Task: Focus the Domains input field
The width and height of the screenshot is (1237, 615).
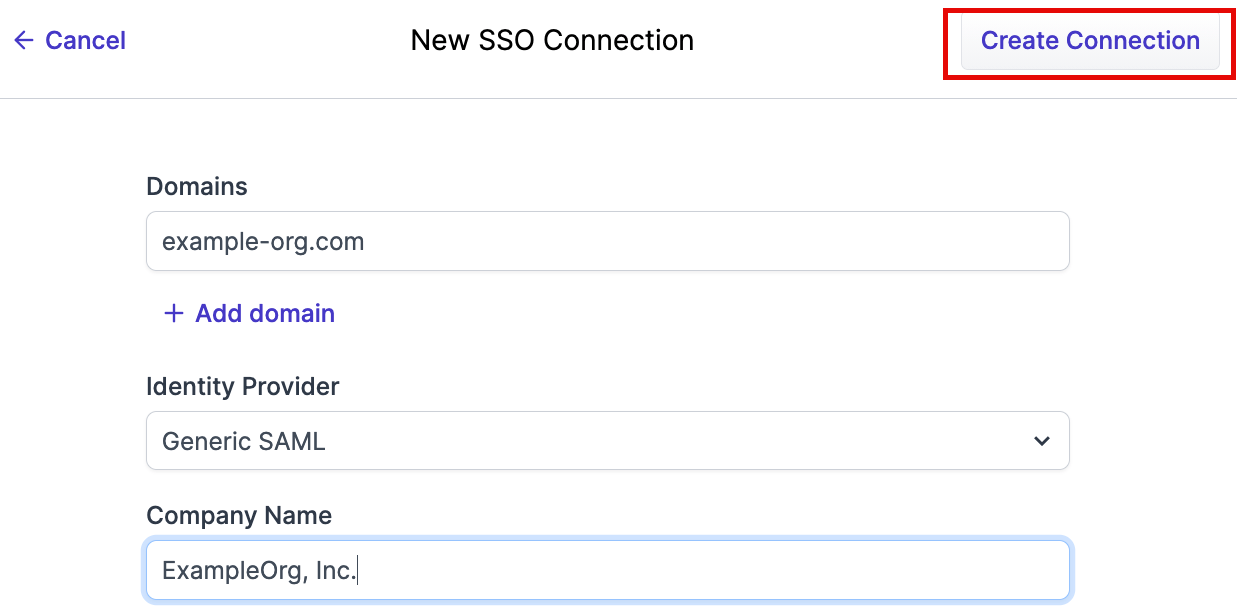Action: click(x=607, y=241)
